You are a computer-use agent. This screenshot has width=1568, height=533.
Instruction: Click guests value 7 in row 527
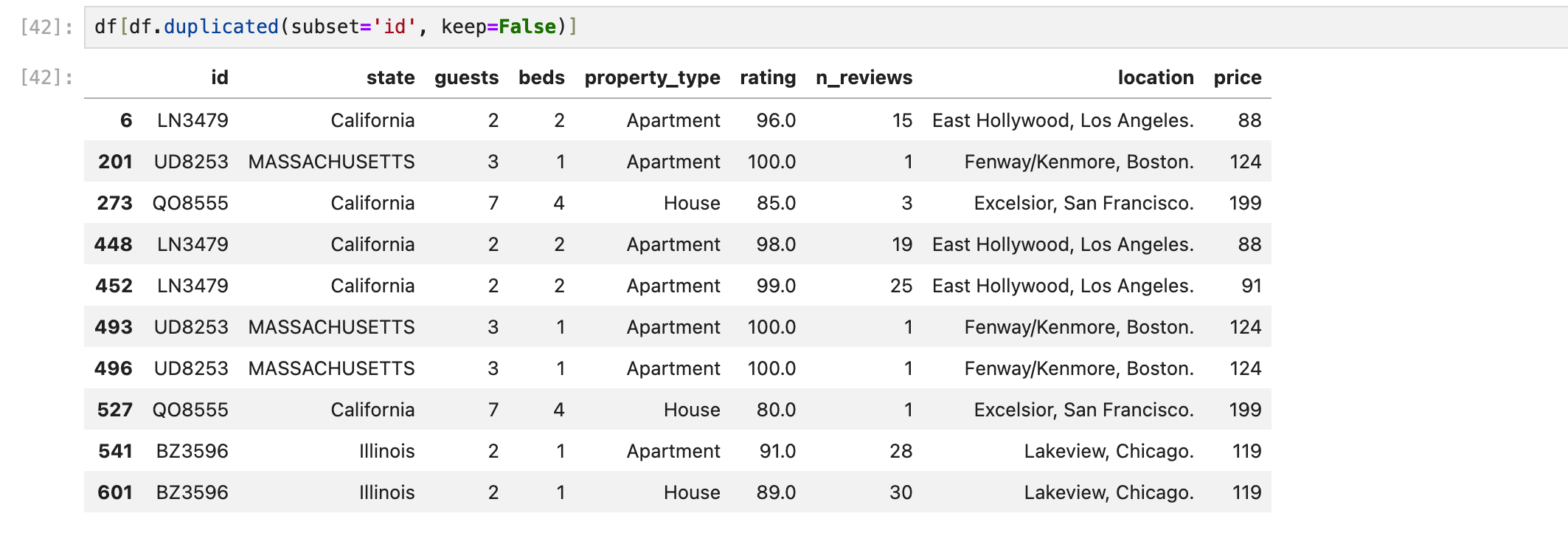pos(493,410)
